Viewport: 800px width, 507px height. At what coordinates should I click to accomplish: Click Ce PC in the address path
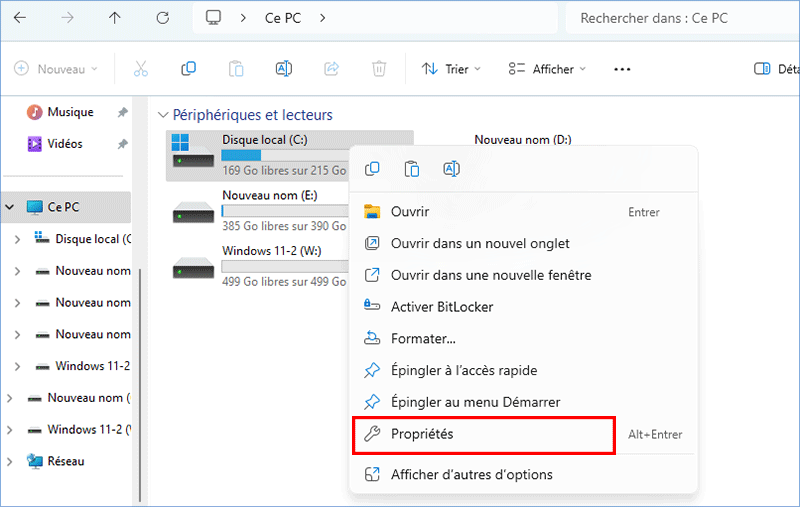click(x=283, y=18)
